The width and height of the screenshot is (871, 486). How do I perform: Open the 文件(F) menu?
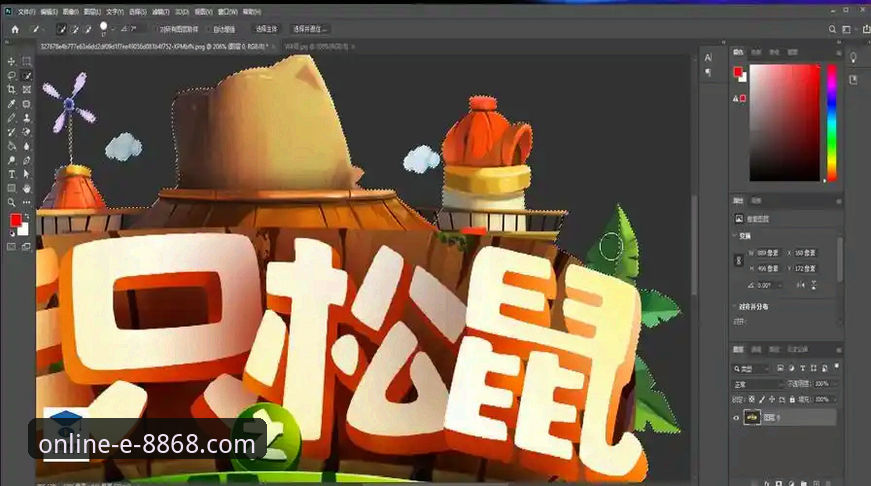tap(26, 11)
